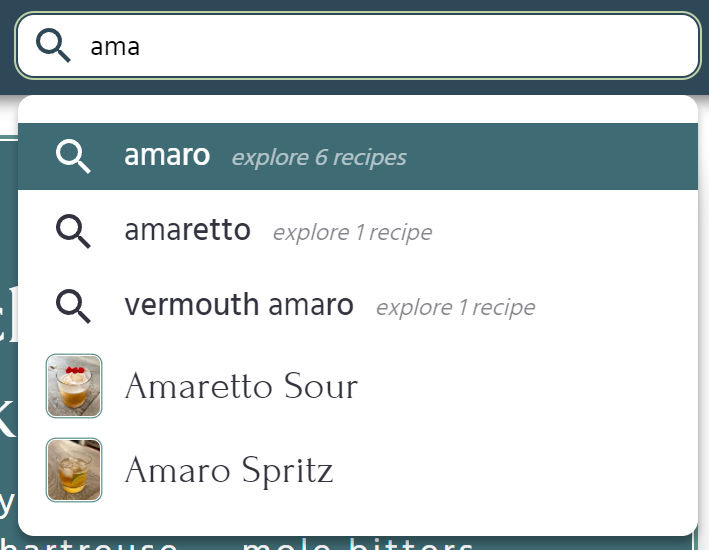Click "explore 1 recipe" beside amaretto
This screenshot has width=709, height=550.
click(352, 233)
